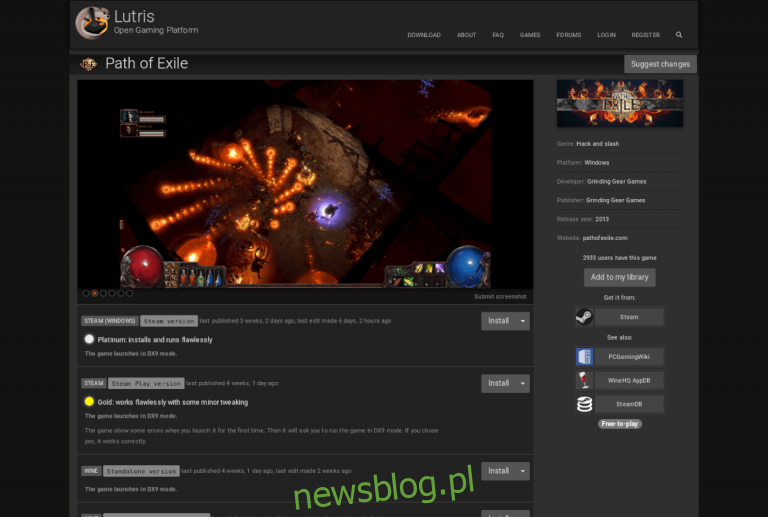Open the search magnifier icon
The image size is (768, 517).
[679, 35]
